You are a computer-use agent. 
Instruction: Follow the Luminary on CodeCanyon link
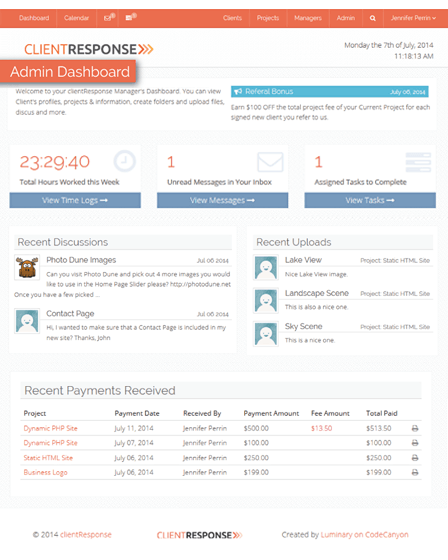(364, 535)
